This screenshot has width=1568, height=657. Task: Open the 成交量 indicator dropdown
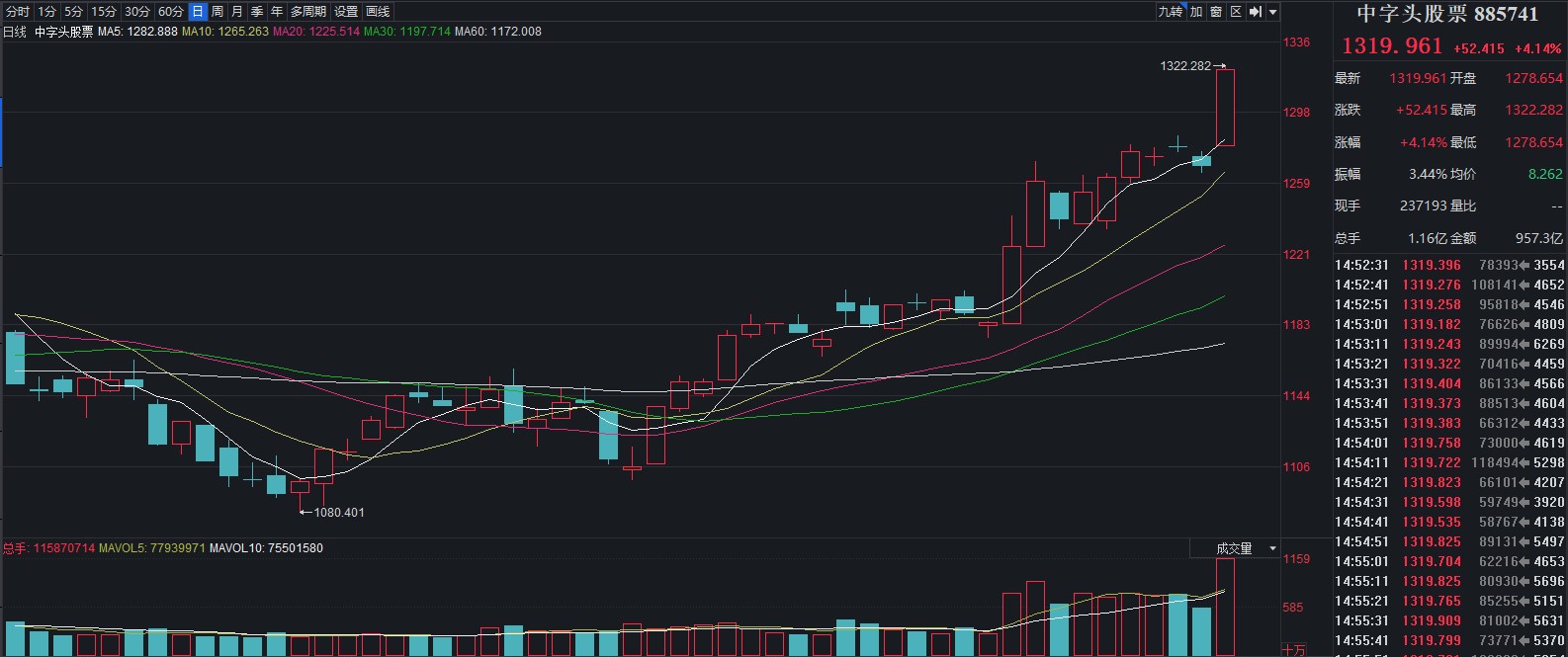[x=1245, y=548]
